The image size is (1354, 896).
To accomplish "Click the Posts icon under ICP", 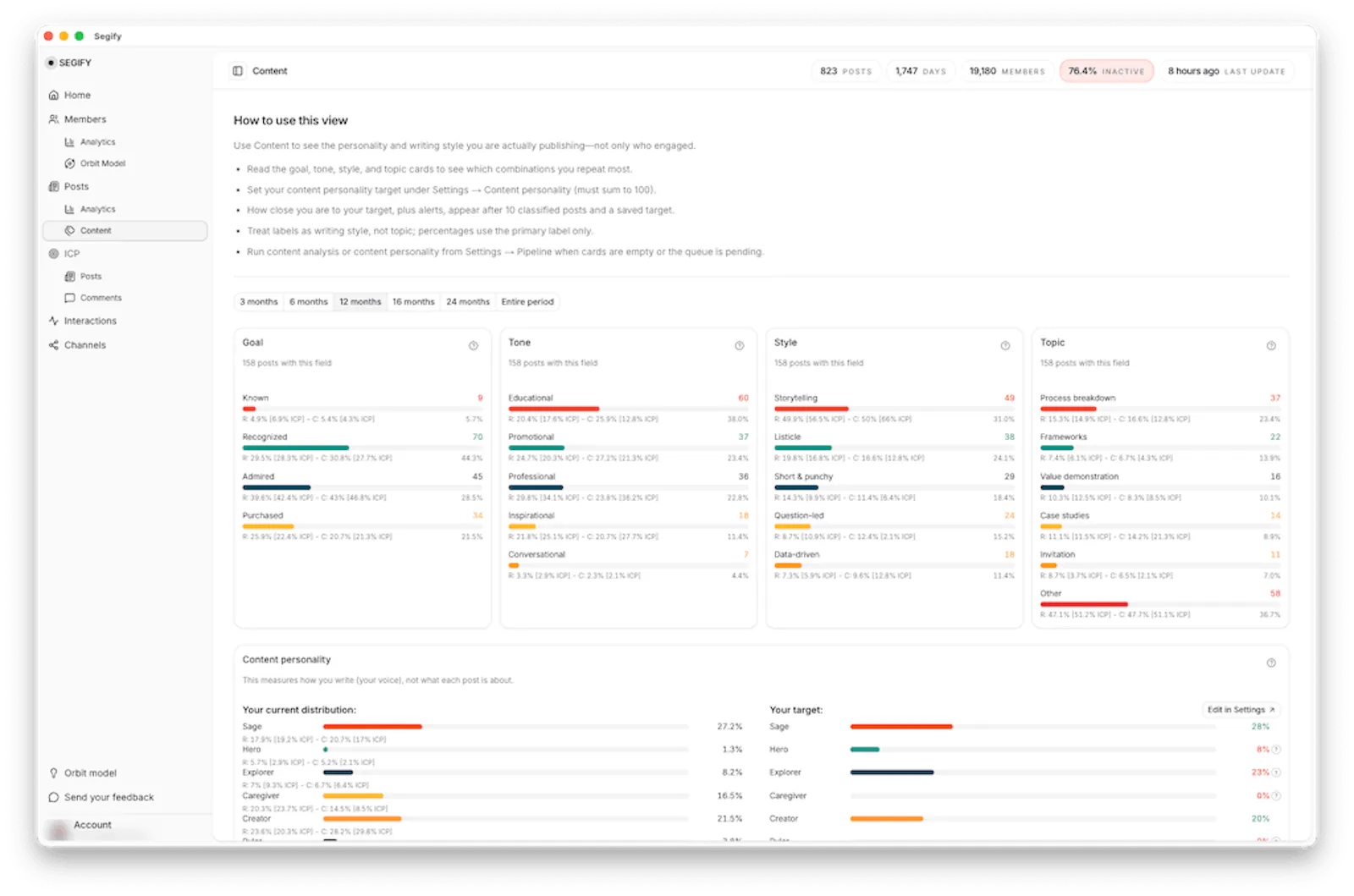I will [69, 277].
